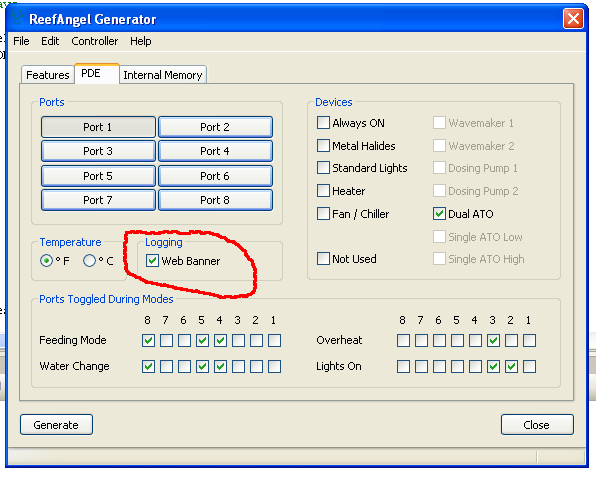Screen dimensions: 596x477
Task: Check the Standard Lights device
Action: [x=323, y=168]
